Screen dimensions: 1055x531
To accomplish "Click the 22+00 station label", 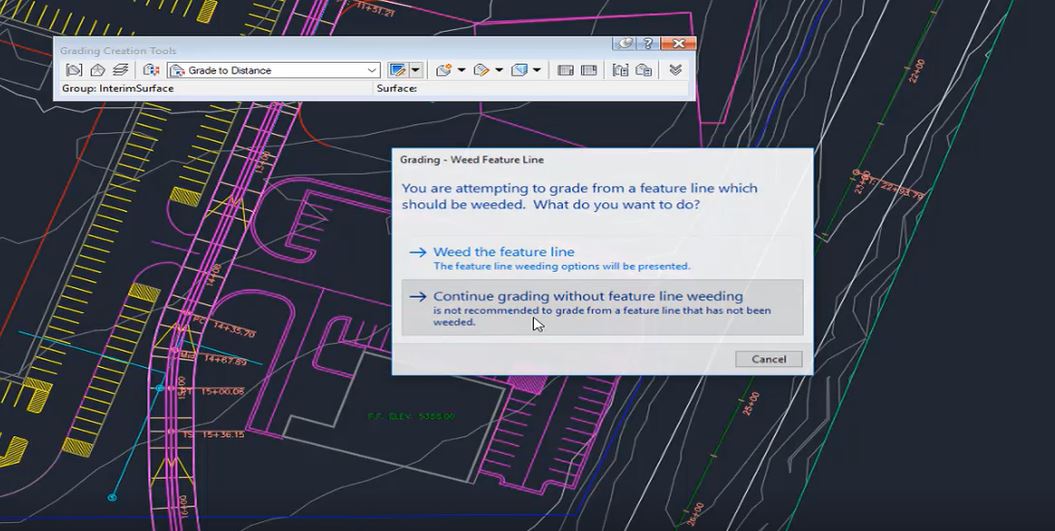I will tap(917, 71).
